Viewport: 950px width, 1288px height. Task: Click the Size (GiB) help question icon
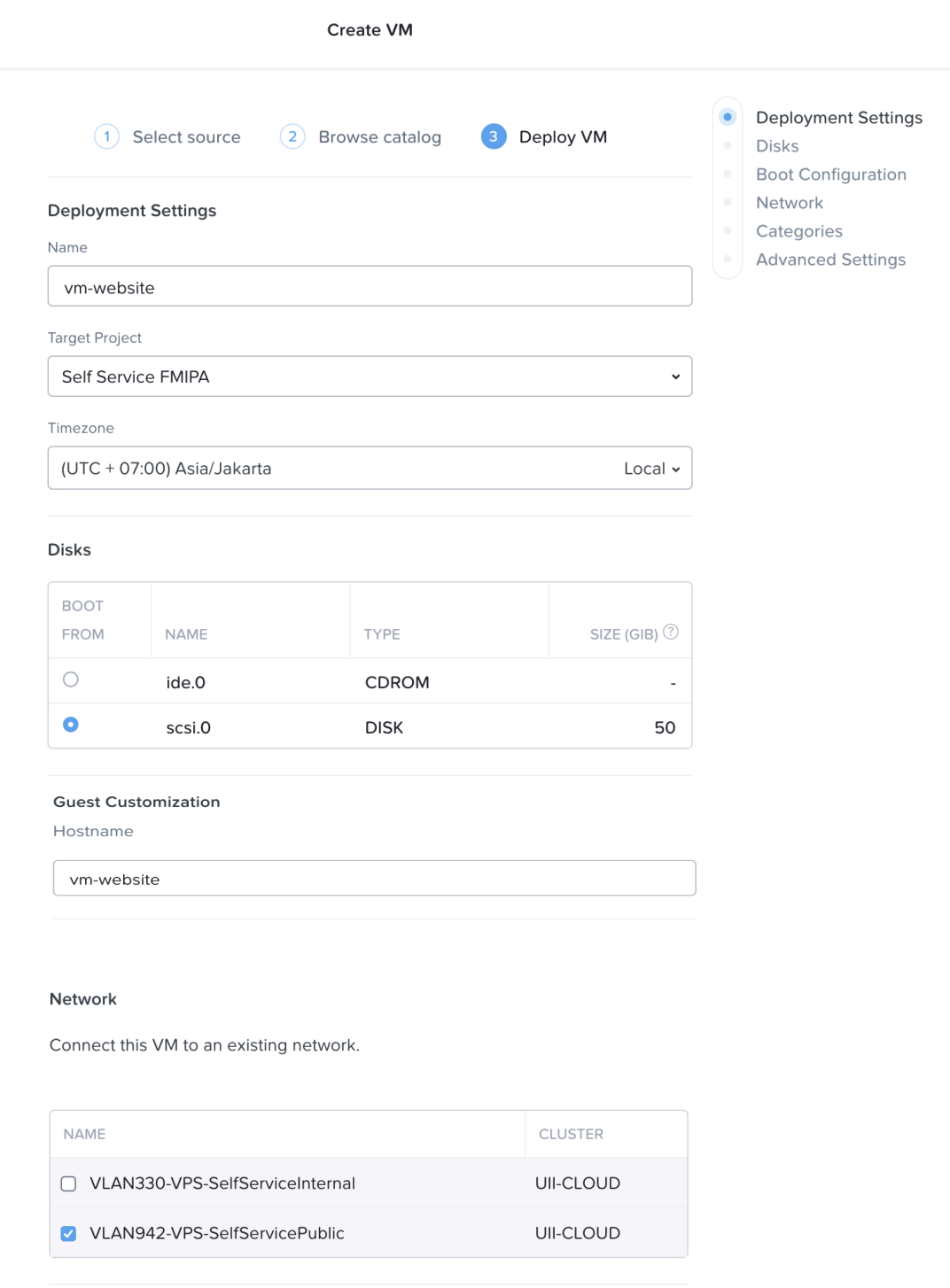pyautogui.click(x=671, y=631)
